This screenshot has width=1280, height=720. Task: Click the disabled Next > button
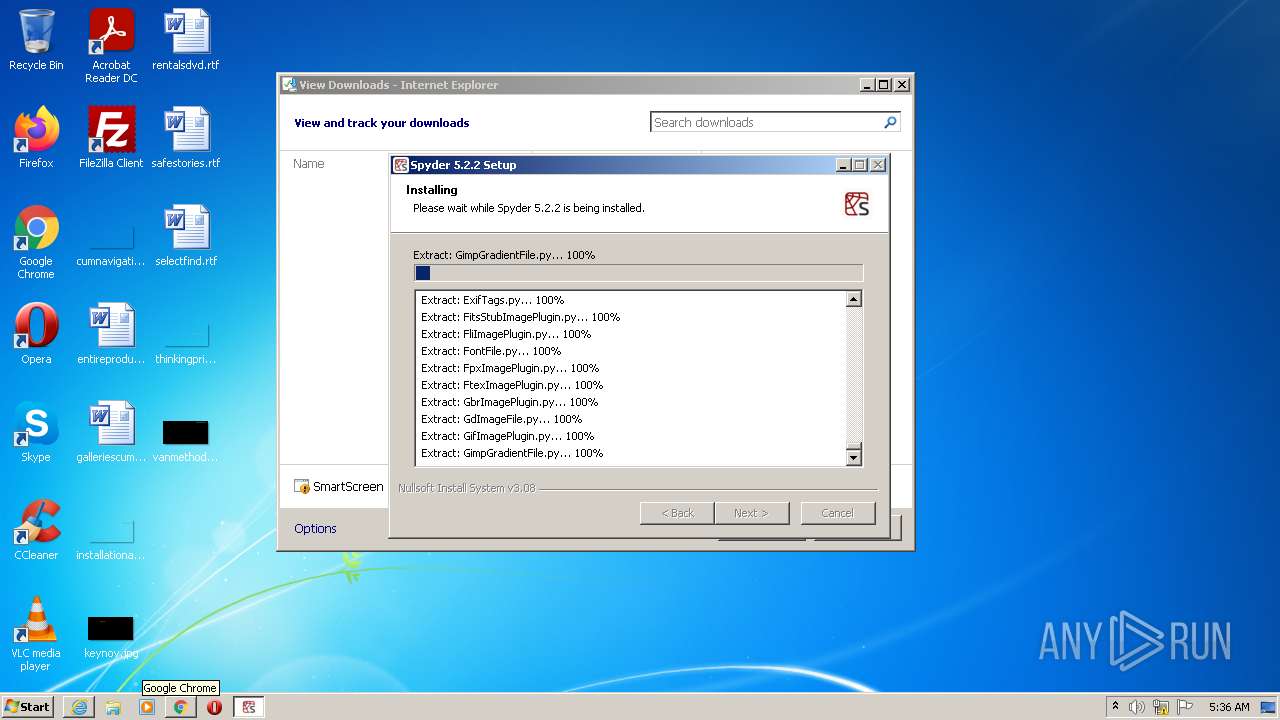coord(751,513)
